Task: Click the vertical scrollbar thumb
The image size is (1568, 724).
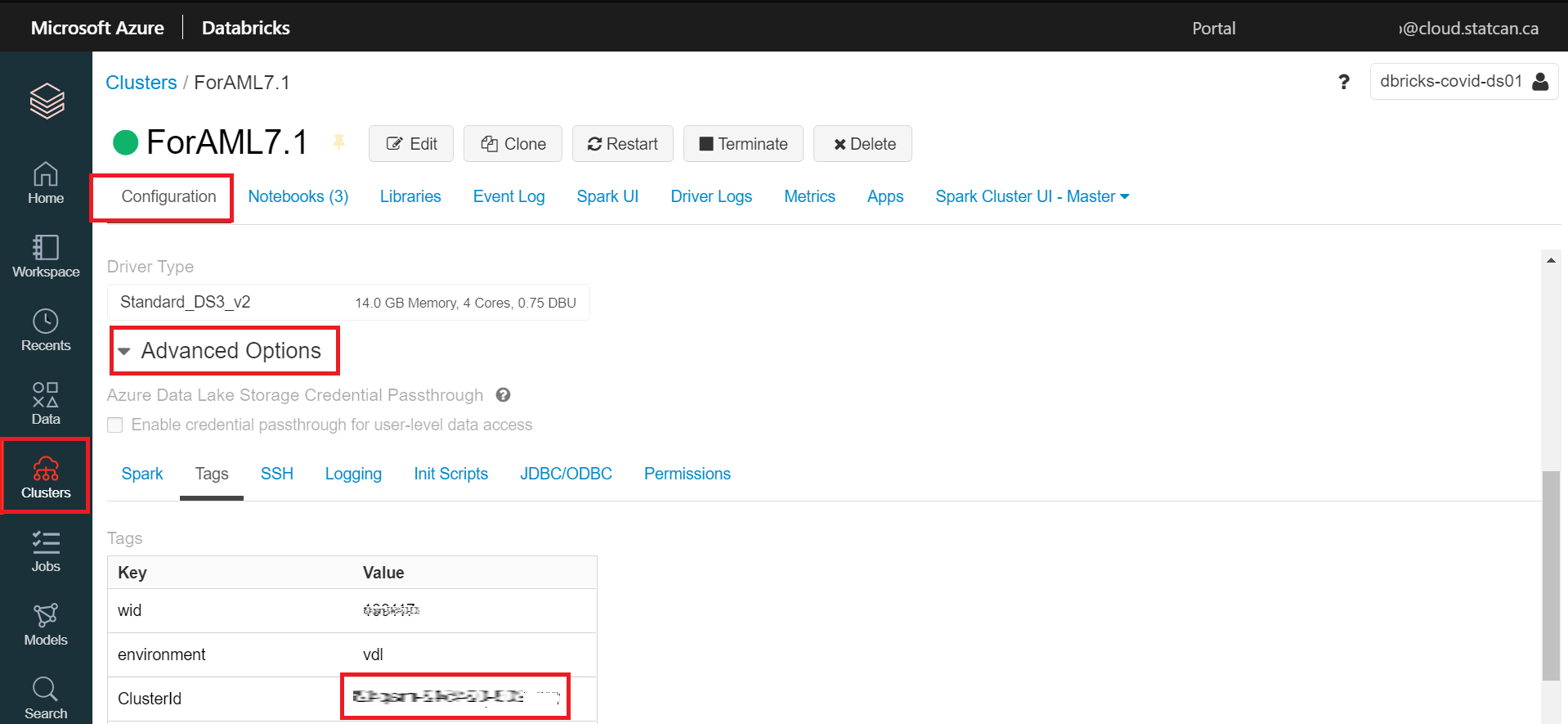Action: (1550, 575)
